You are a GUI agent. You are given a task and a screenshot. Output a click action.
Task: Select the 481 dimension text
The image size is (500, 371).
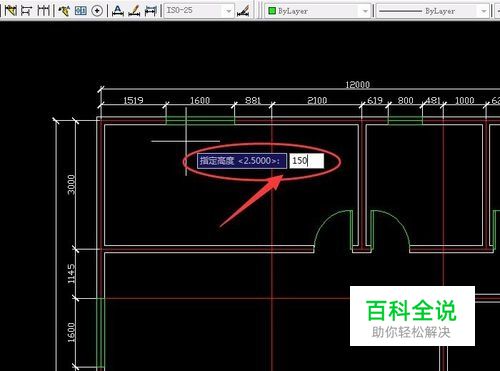(433, 100)
